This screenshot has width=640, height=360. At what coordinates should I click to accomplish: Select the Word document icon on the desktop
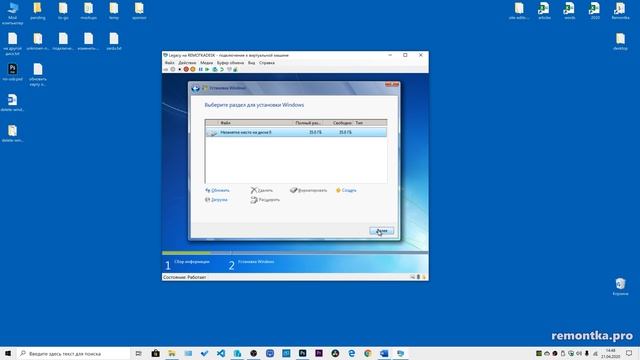tap(13, 102)
